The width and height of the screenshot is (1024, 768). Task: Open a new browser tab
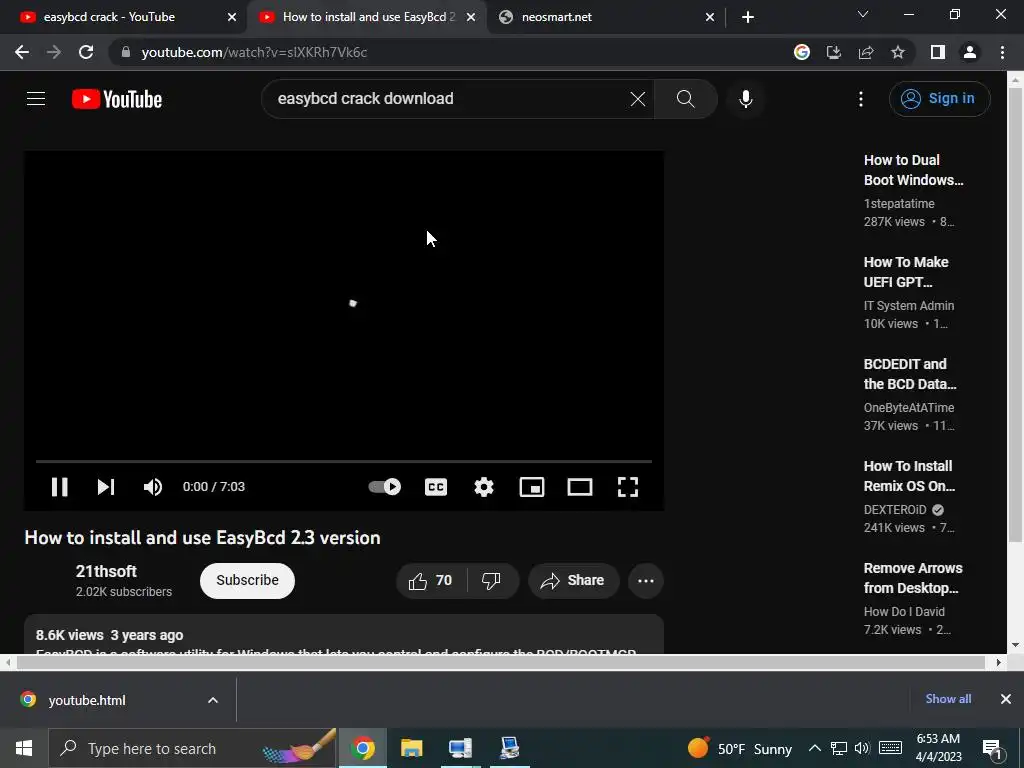pyautogui.click(x=748, y=17)
